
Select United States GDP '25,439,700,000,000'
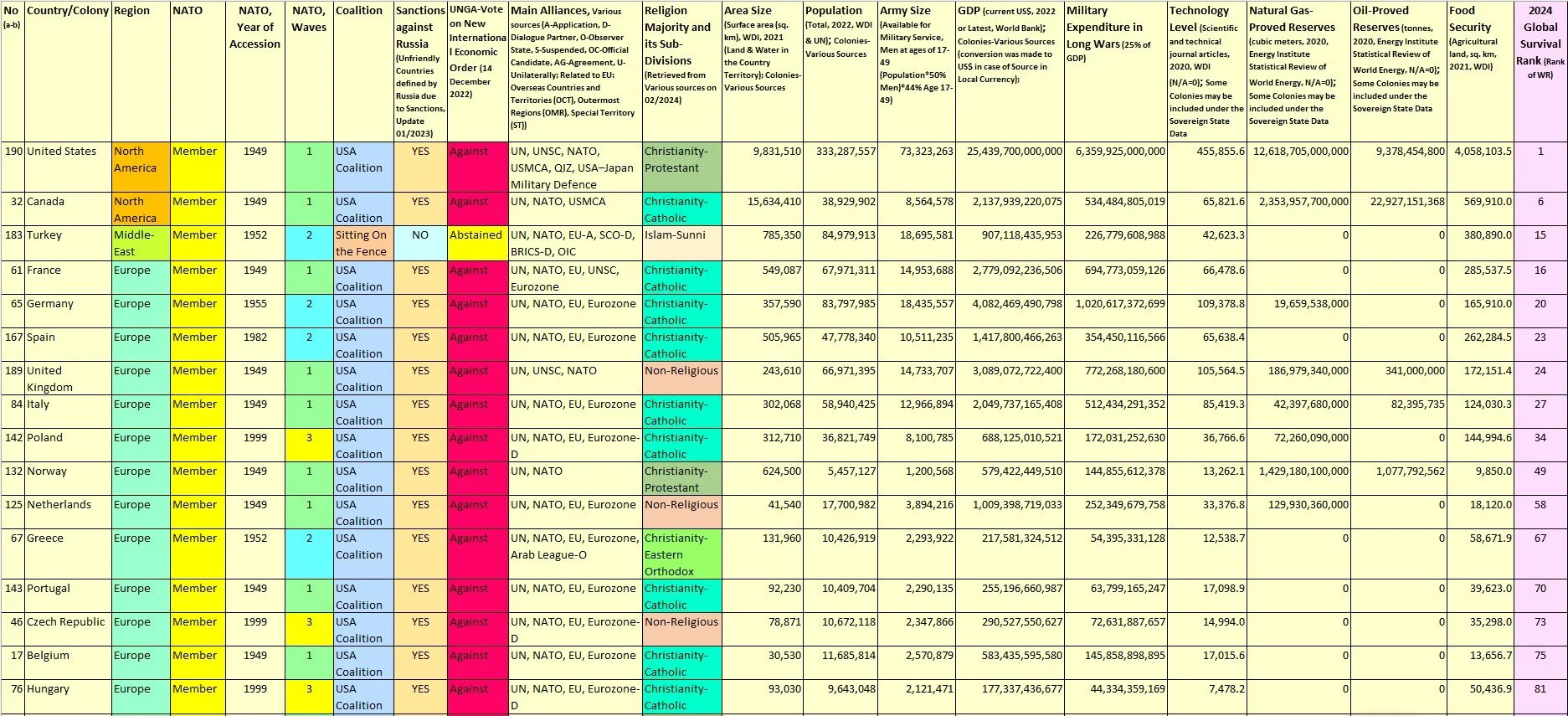[x=1010, y=167]
